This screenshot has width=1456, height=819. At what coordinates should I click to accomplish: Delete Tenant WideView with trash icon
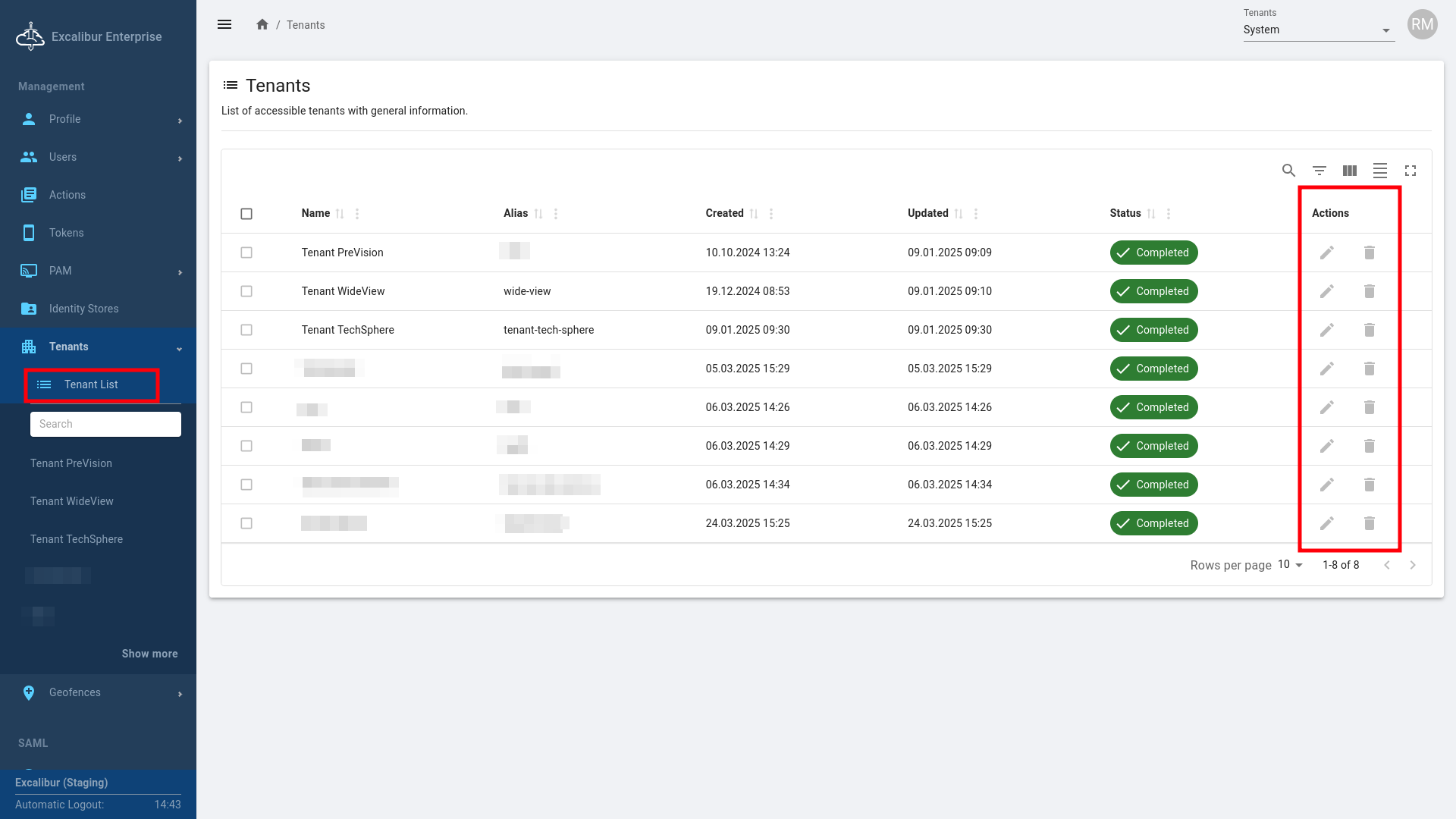click(x=1370, y=291)
